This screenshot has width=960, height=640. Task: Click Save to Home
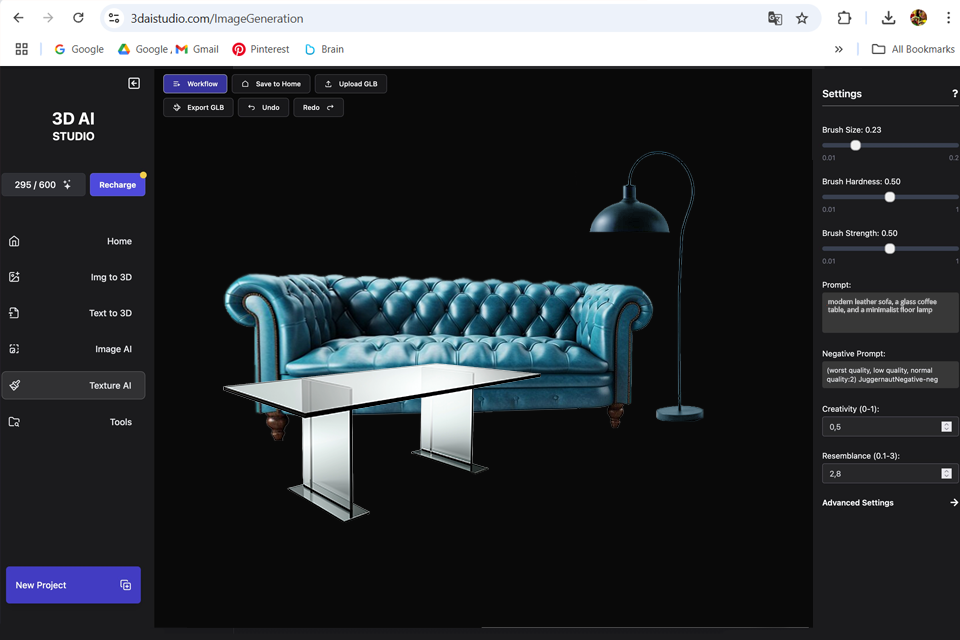tap(271, 84)
